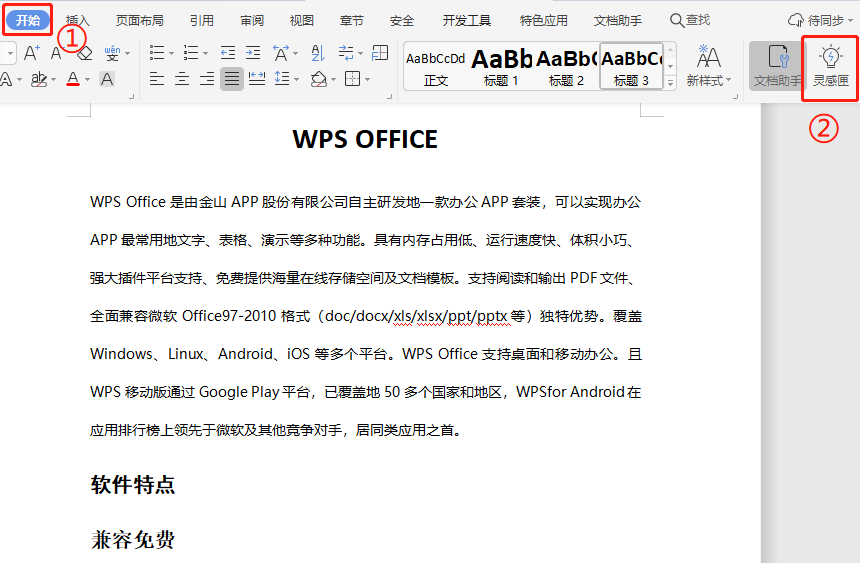Screen dimensions: 860x563
Task: Toggle the show paragraph marks icon
Action: (x=346, y=53)
